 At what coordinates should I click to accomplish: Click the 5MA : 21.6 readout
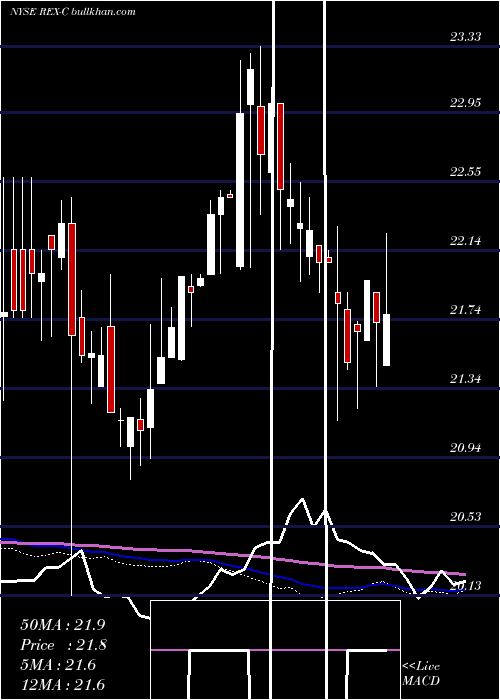click(58, 665)
